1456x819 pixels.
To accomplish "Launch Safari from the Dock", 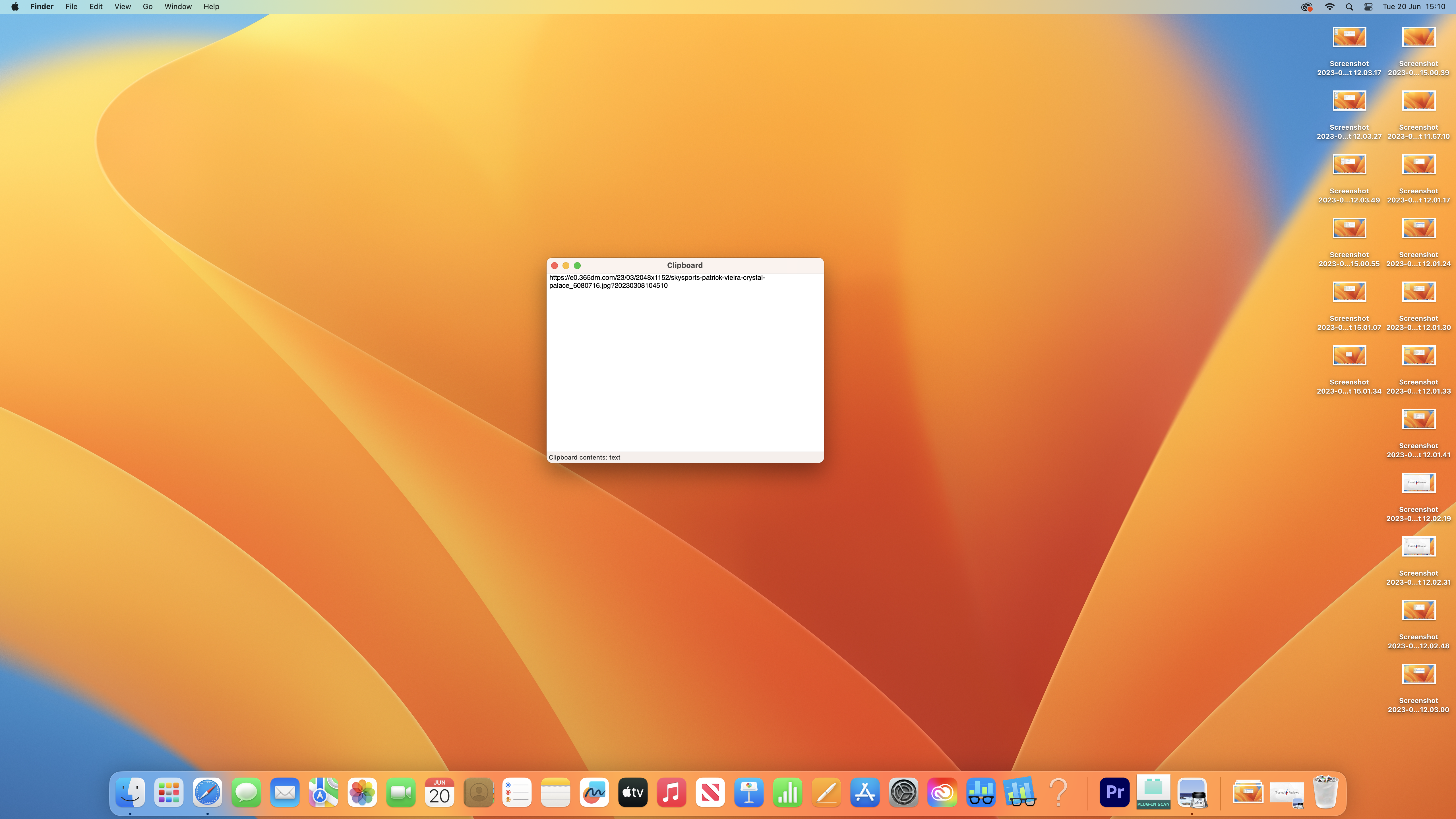I will pos(207,793).
